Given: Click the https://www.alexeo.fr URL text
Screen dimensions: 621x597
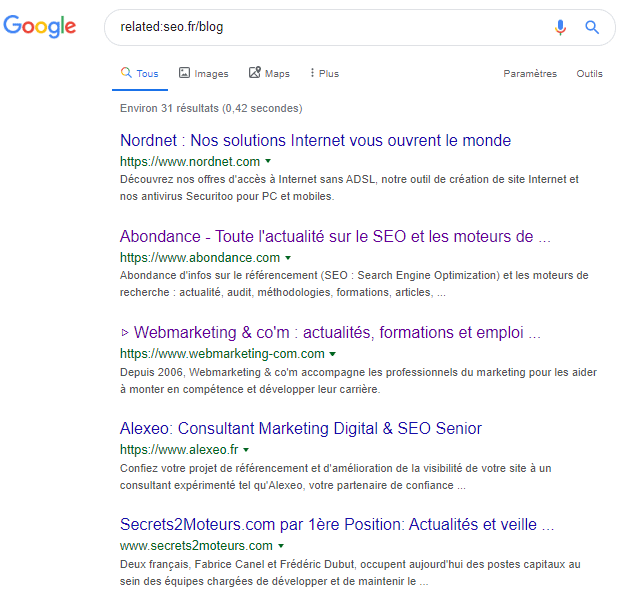Looking at the screenshot, I should [x=179, y=450].
